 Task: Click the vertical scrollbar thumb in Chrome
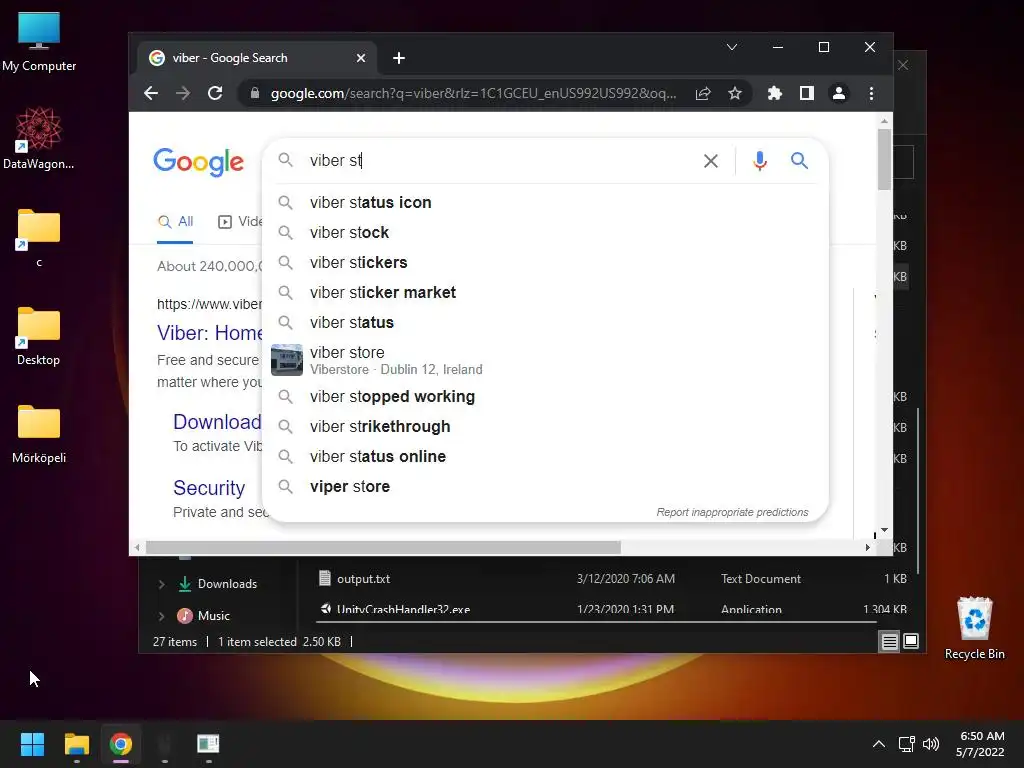[x=884, y=159]
